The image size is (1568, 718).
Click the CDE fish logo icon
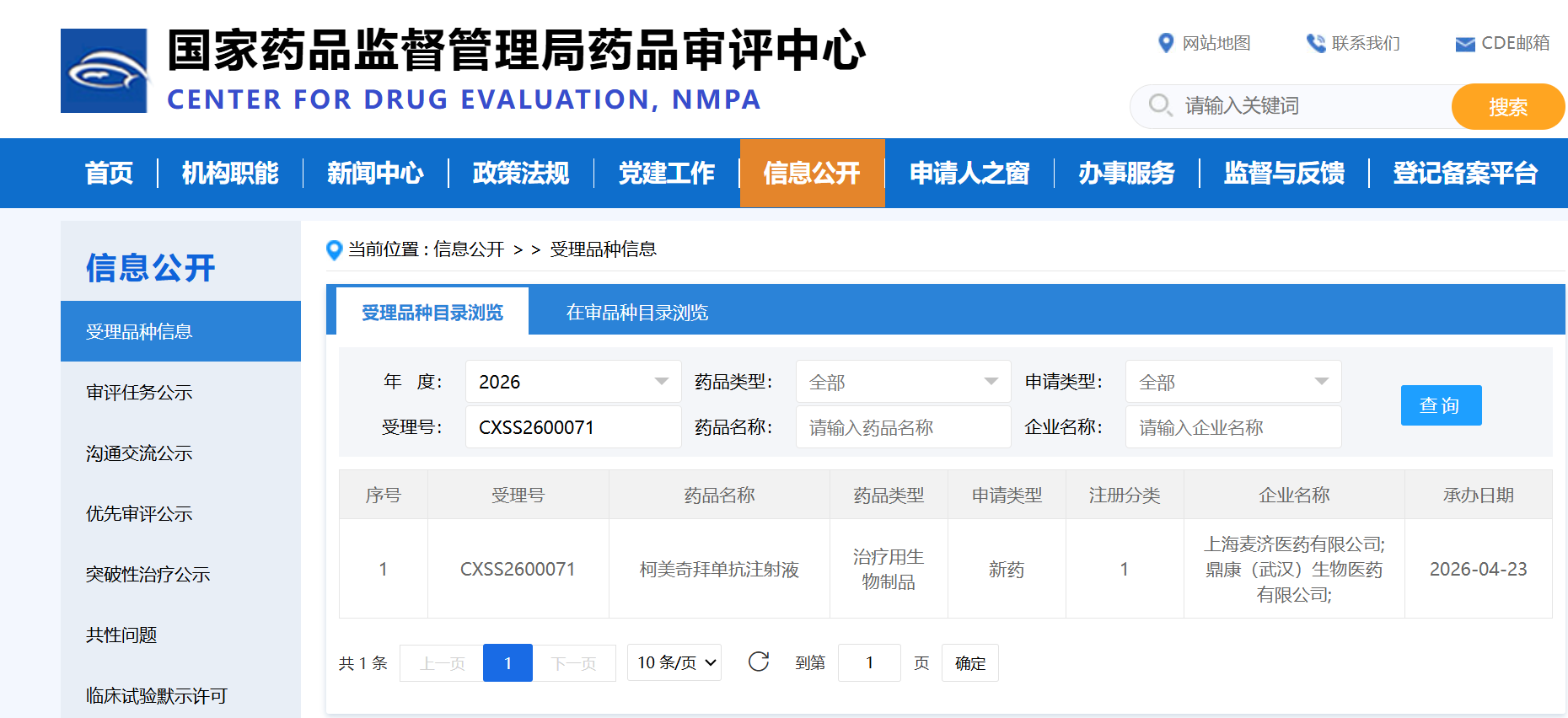tap(105, 71)
